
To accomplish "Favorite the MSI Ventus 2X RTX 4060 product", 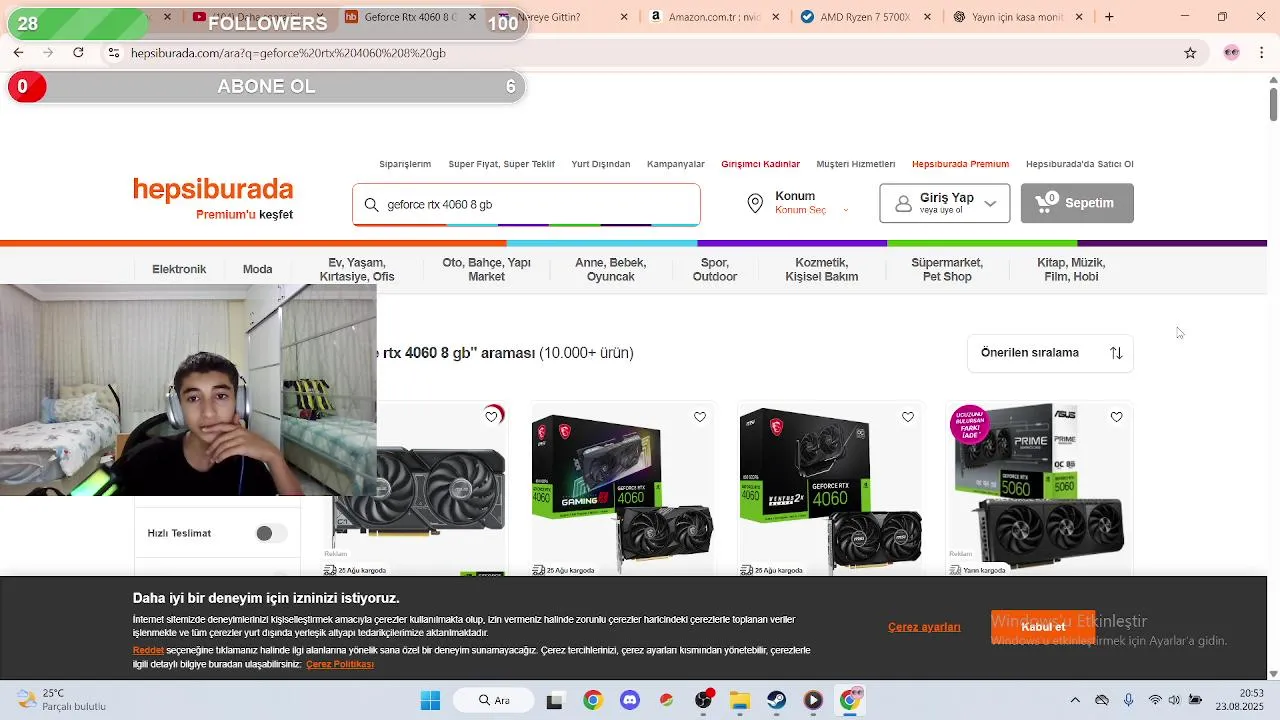I will point(908,417).
